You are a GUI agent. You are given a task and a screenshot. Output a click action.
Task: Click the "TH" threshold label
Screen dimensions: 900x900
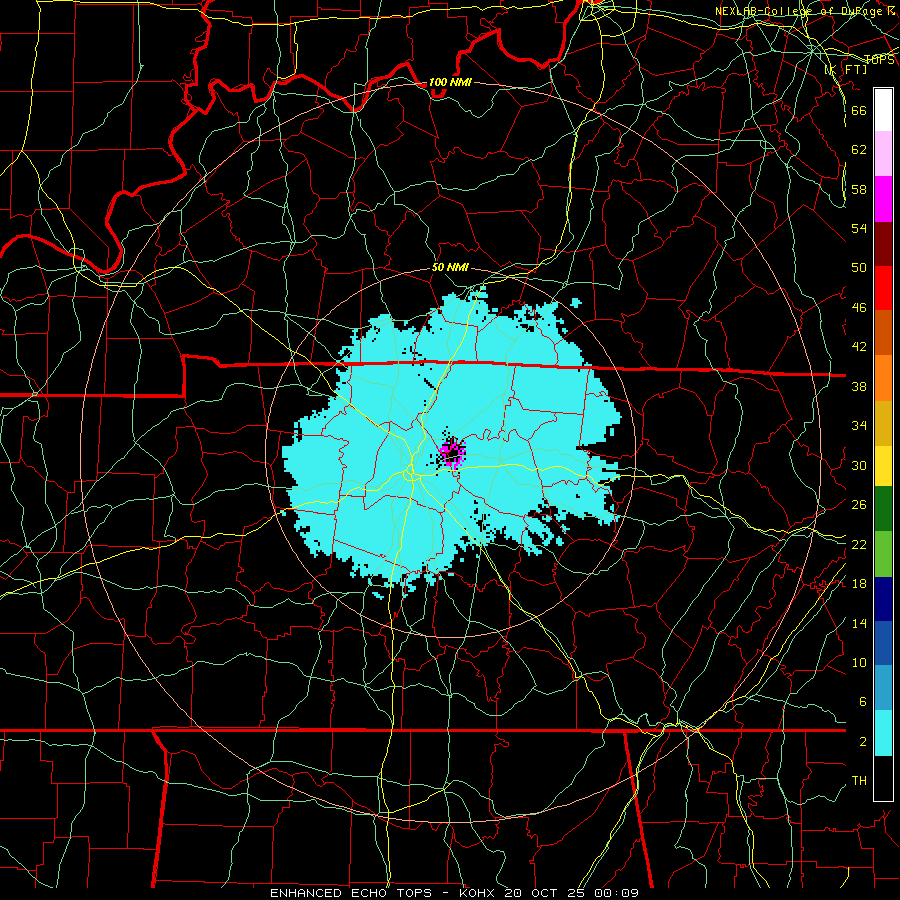859,780
